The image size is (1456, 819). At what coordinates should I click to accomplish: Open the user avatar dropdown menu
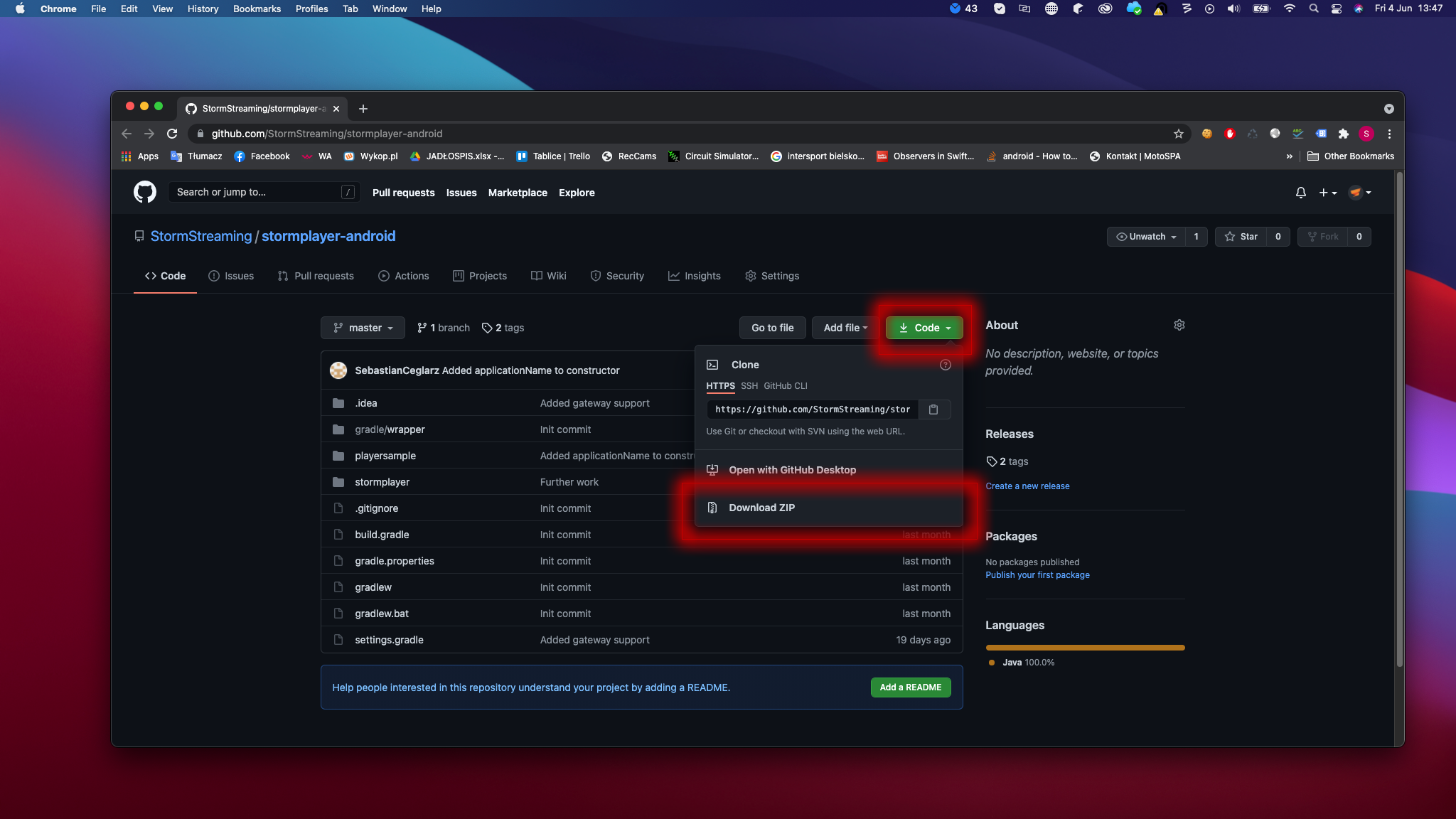(1360, 193)
